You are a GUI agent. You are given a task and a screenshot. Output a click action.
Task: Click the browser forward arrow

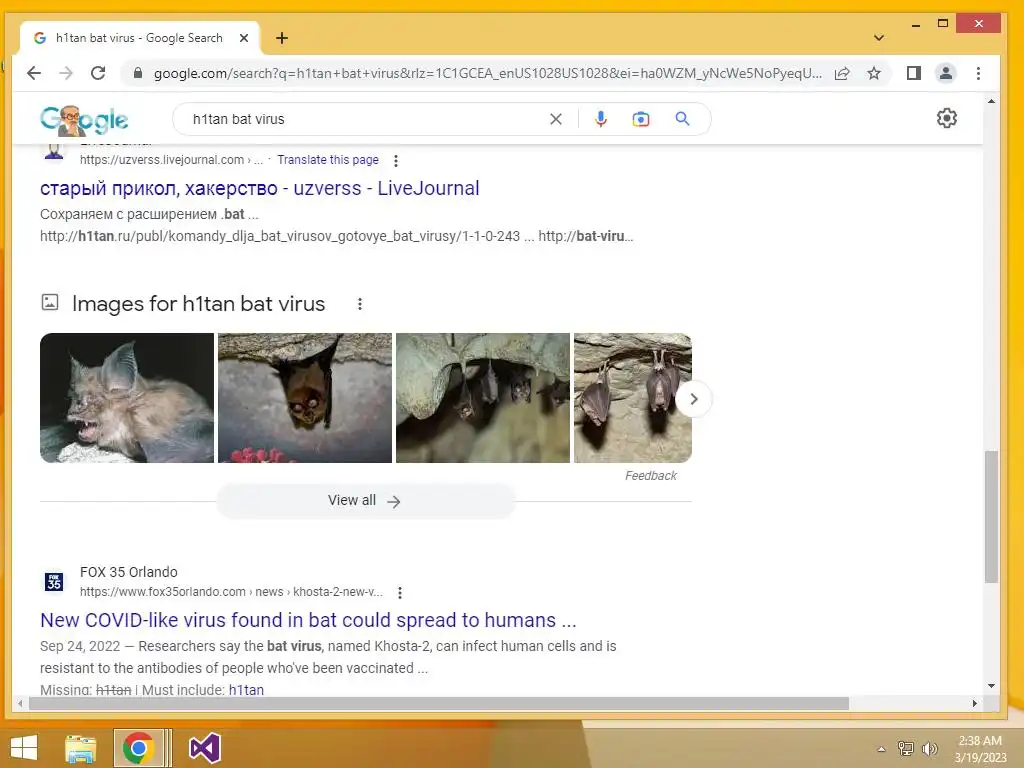pyautogui.click(x=66, y=73)
